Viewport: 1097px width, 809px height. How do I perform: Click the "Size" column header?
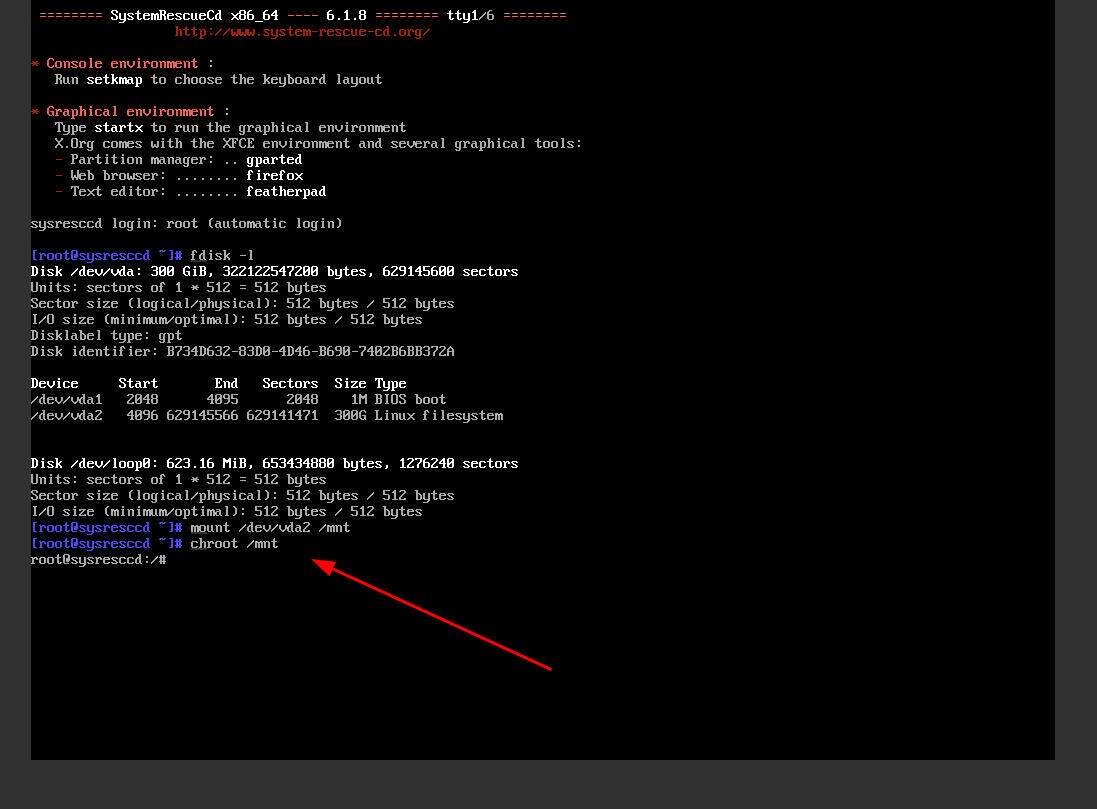[350, 384]
